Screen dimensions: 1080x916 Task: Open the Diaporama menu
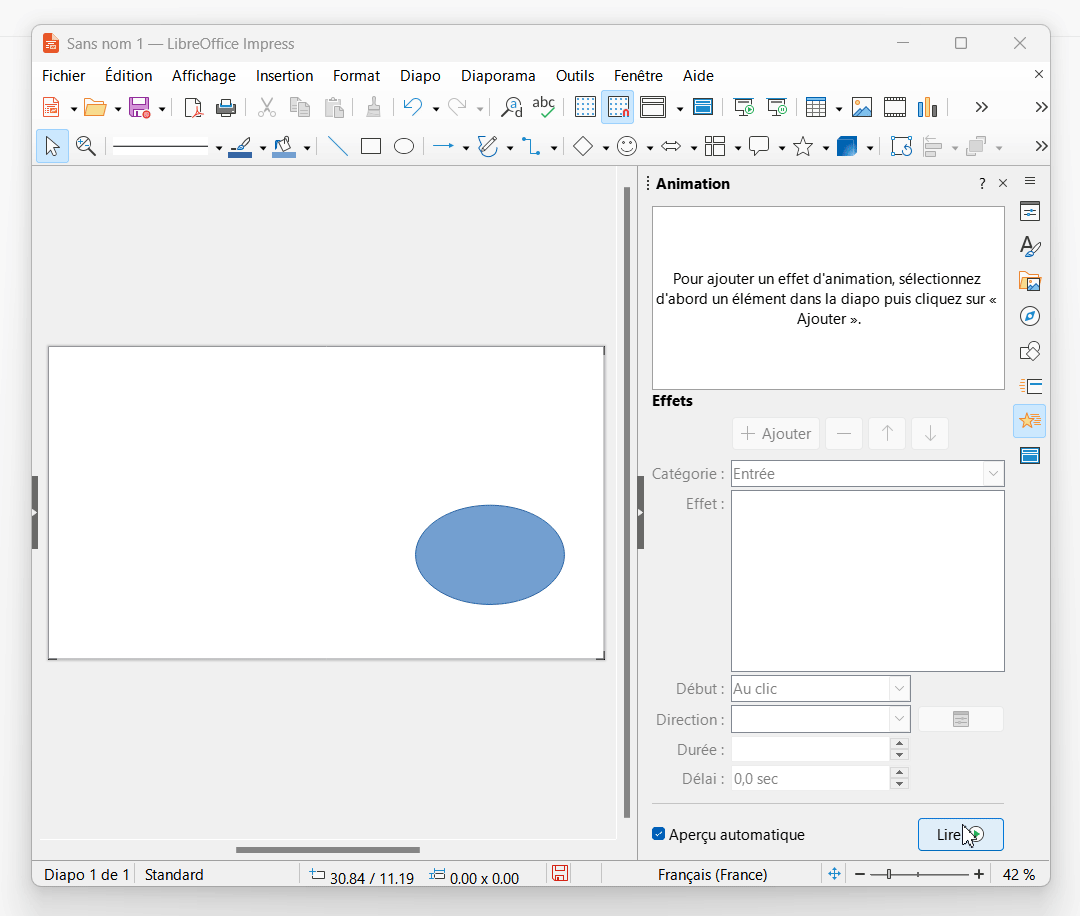[x=498, y=76]
